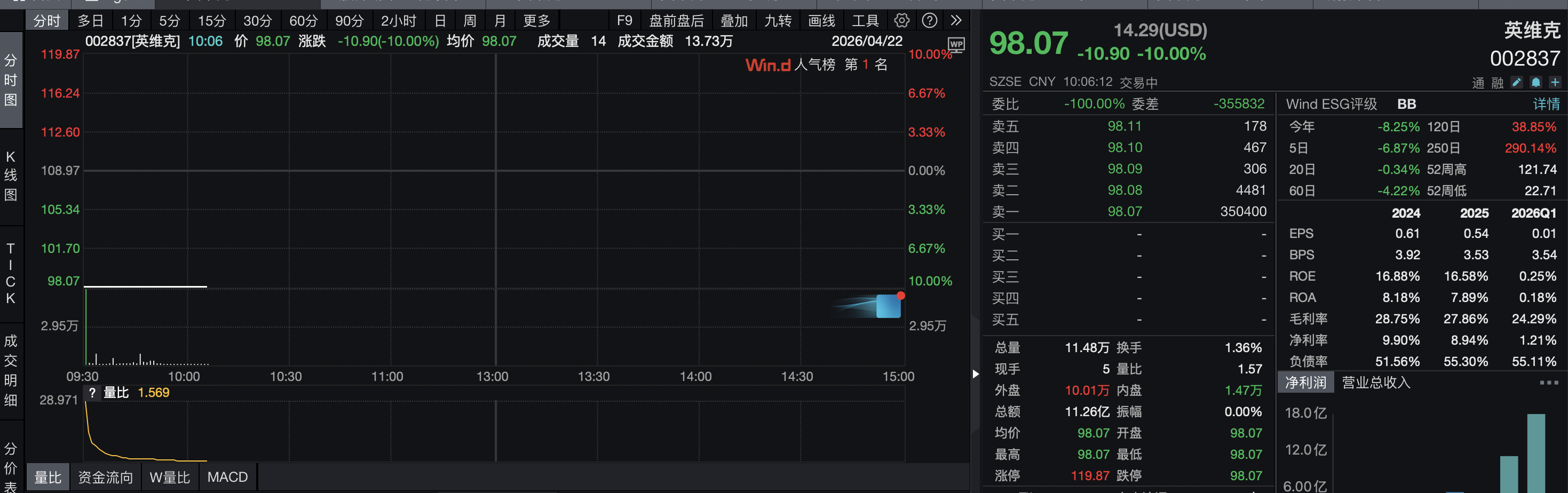Open the 详情 ESG details link
Viewport: 1568px width, 493px height.
[x=1546, y=104]
